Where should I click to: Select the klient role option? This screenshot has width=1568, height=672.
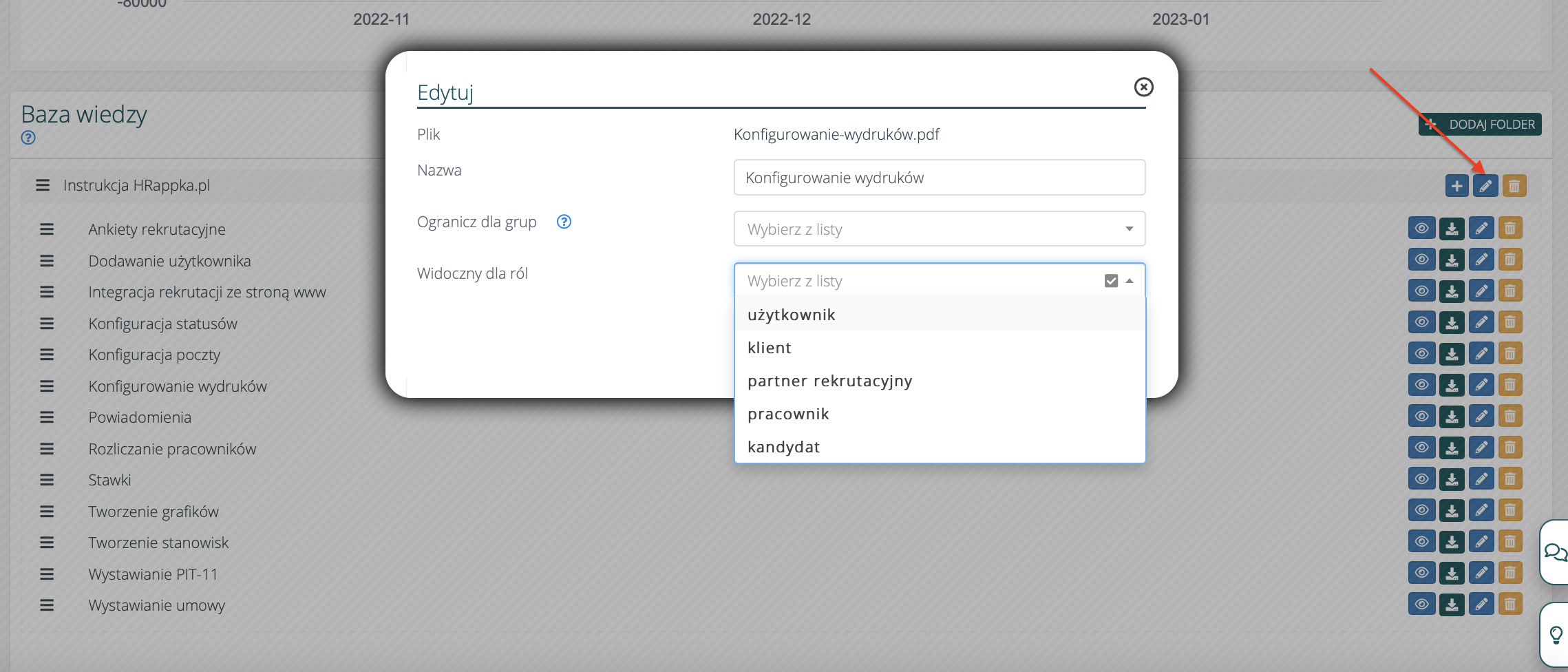770,348
